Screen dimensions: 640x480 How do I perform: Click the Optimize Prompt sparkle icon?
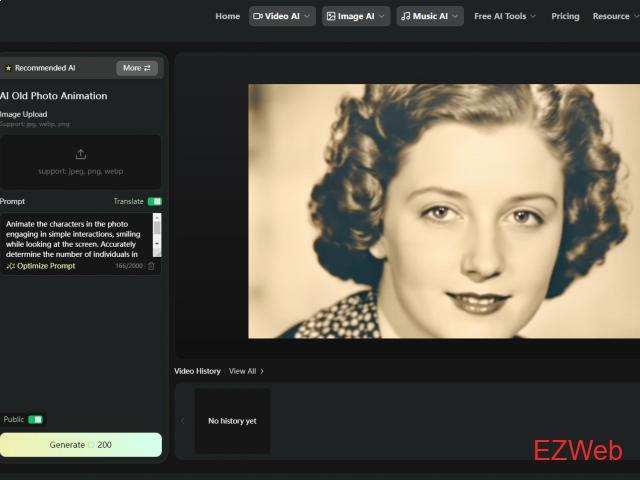(10, 266)
